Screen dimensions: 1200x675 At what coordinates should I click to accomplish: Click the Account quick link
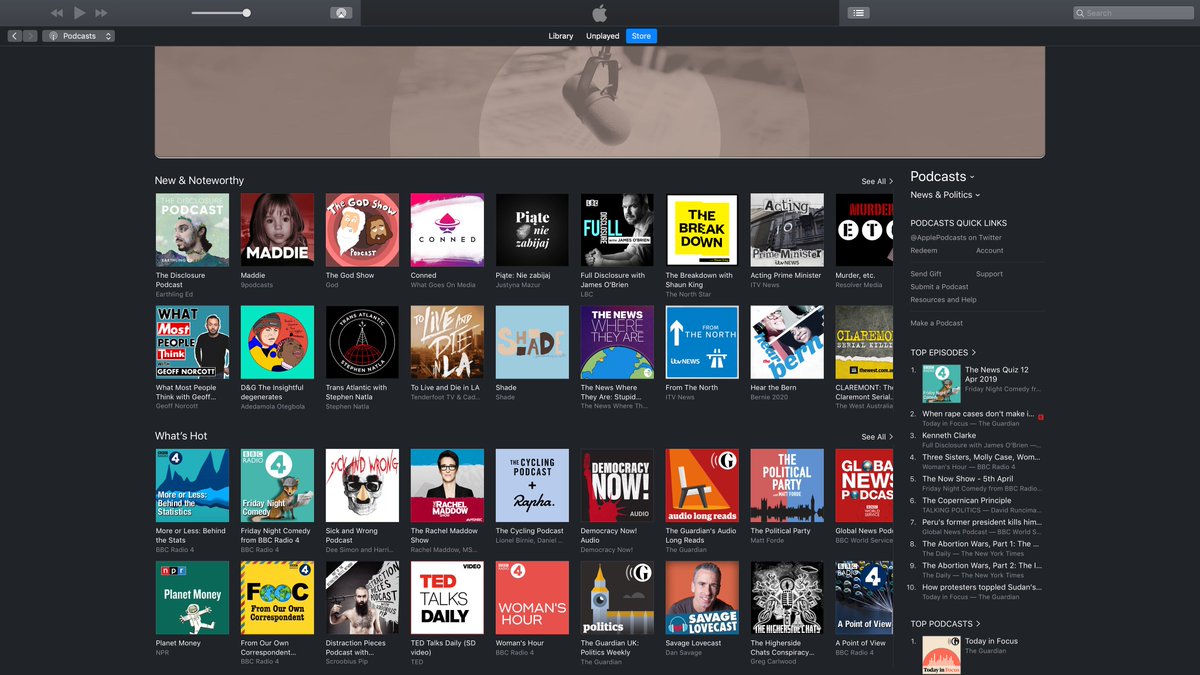click(x=990, y=251)
